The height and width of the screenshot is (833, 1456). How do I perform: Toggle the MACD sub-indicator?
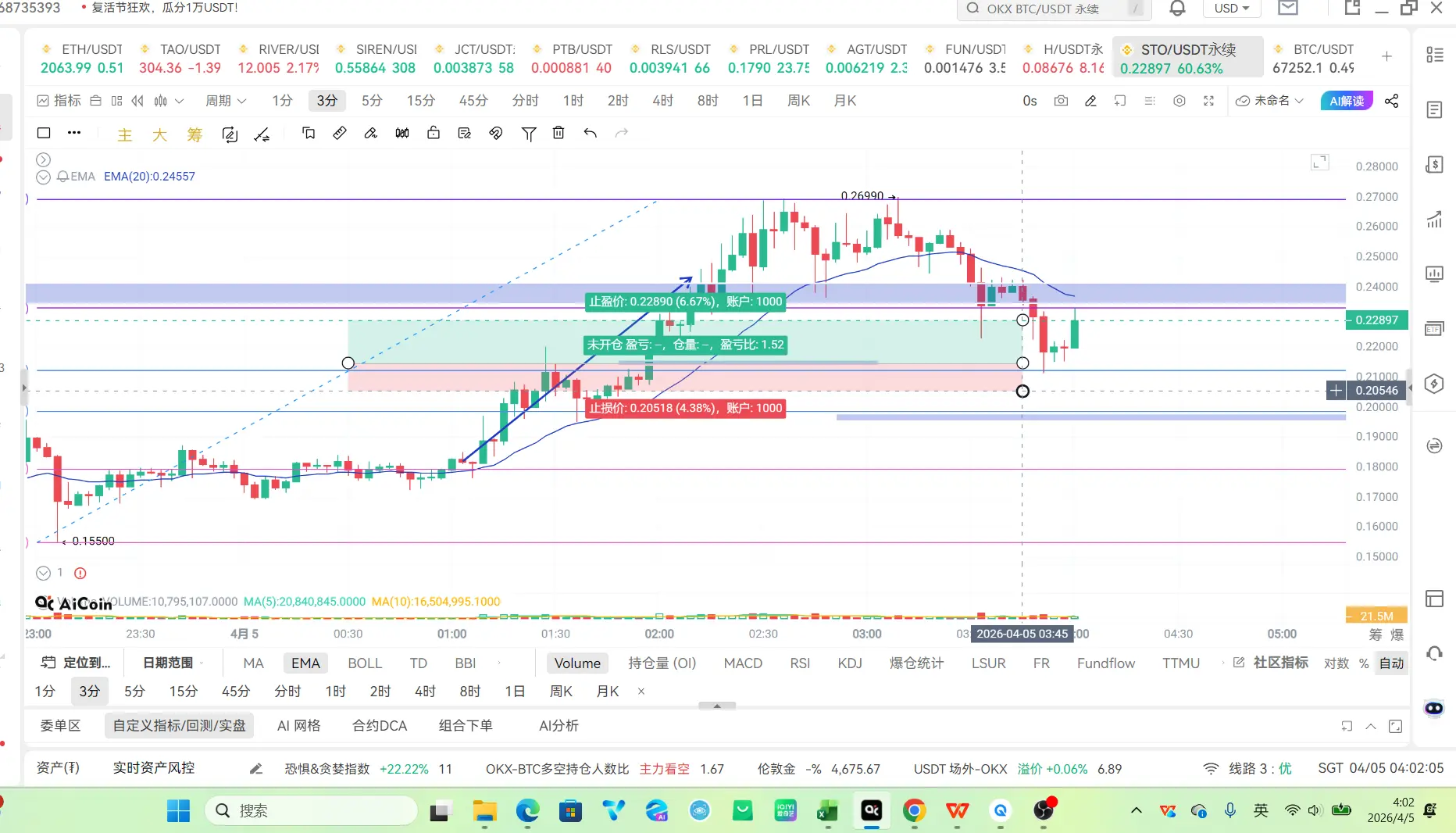pyautogui.click(x=743, y=663)
